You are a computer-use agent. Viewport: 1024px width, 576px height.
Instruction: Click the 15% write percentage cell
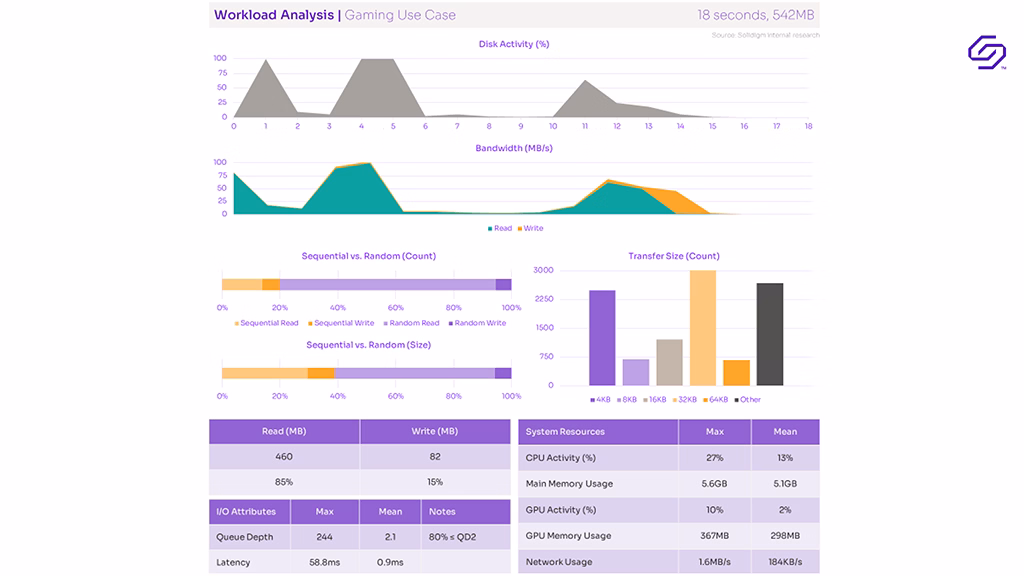(x=435, y=482)
